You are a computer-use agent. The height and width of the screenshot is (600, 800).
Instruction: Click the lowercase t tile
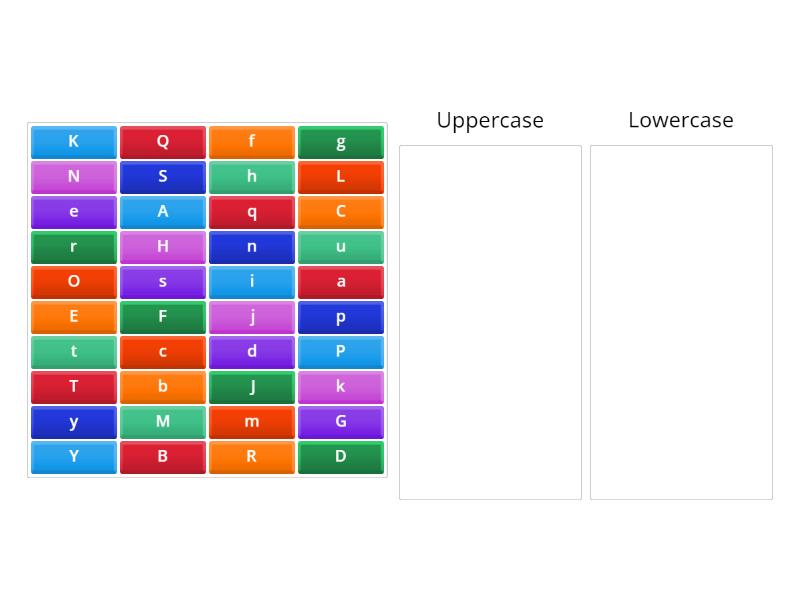[x=73, y=352]
